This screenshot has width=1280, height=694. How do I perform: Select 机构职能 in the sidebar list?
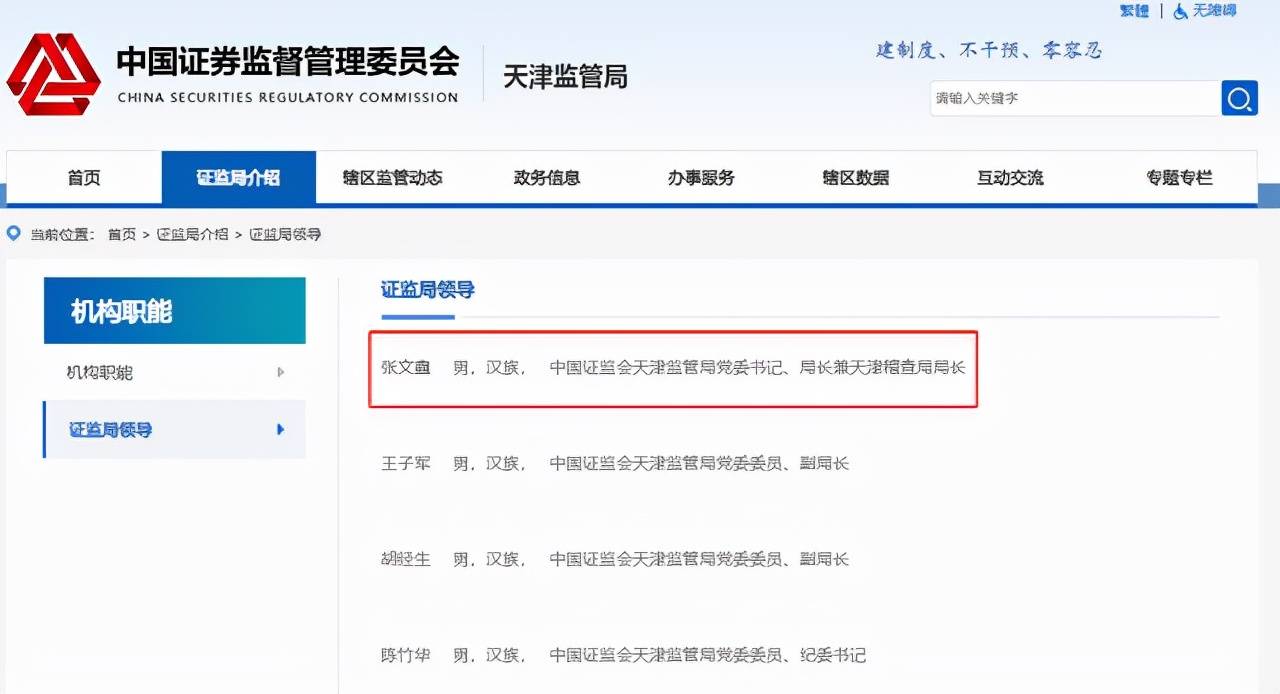click(x=174, y=372)
